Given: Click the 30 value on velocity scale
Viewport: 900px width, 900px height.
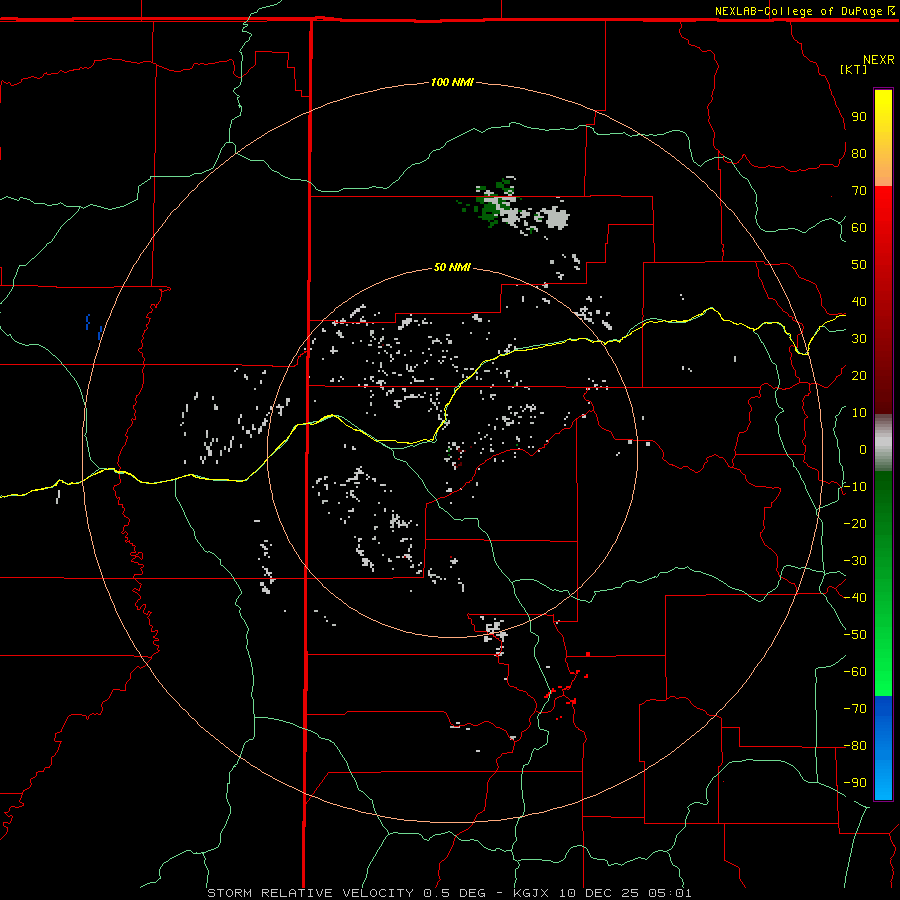Looking at the screenshot, I should click(859, 339).
